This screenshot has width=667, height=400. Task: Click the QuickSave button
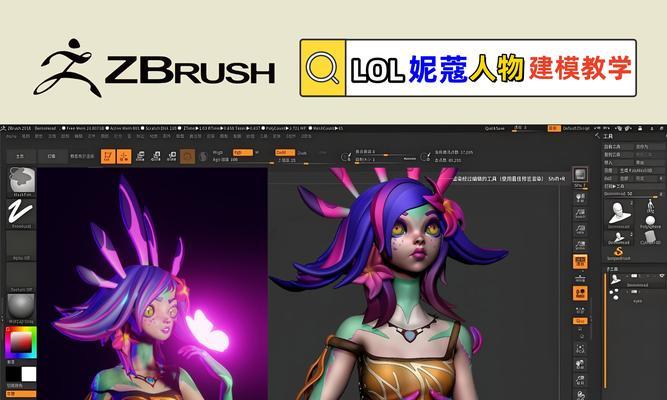(496, 129)
